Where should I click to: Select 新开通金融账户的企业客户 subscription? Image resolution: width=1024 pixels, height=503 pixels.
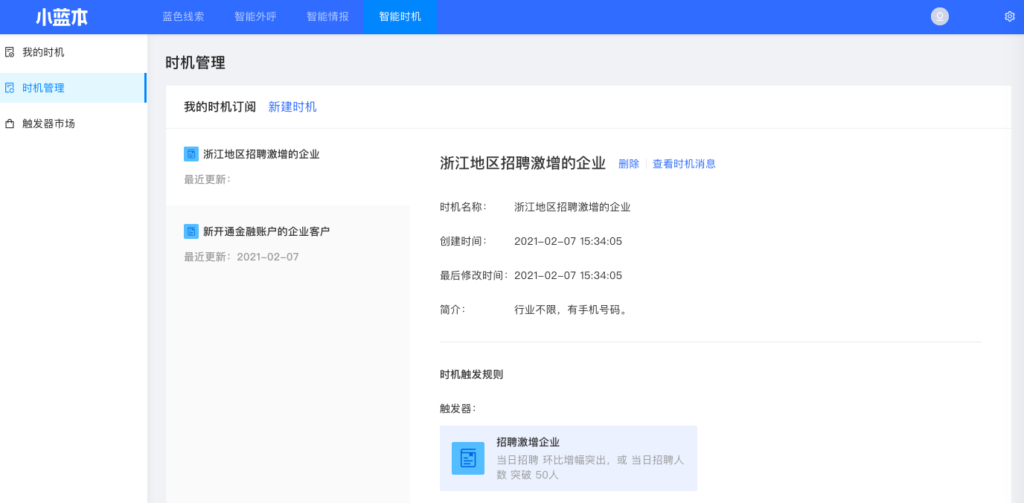coord(266,231)
